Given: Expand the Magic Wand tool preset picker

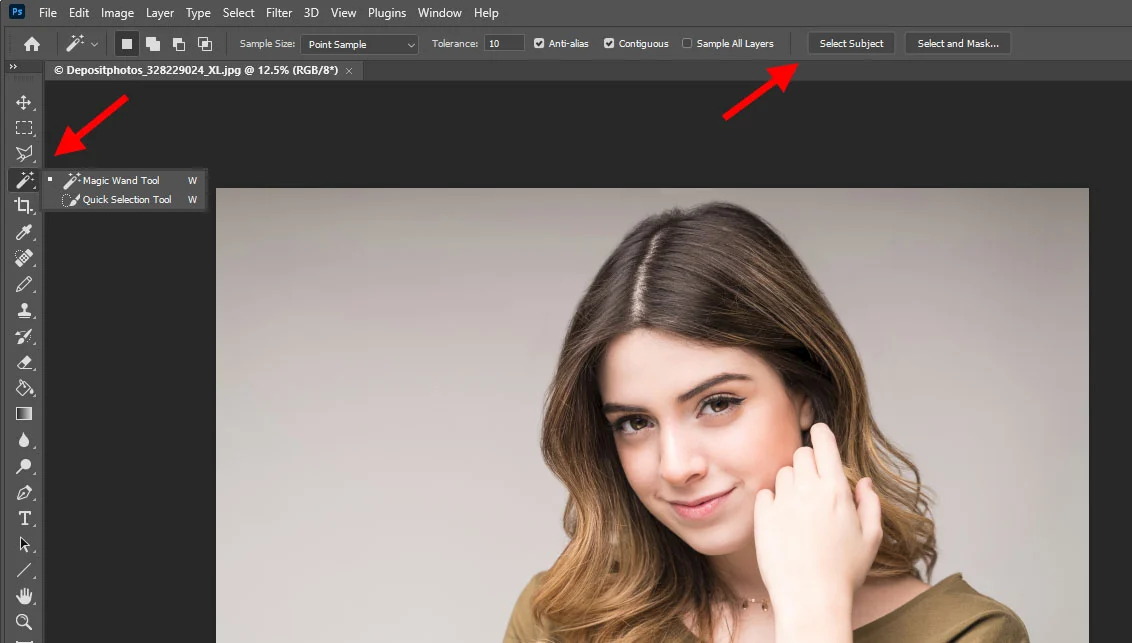Looking at the screenshot, I should 94,44.
